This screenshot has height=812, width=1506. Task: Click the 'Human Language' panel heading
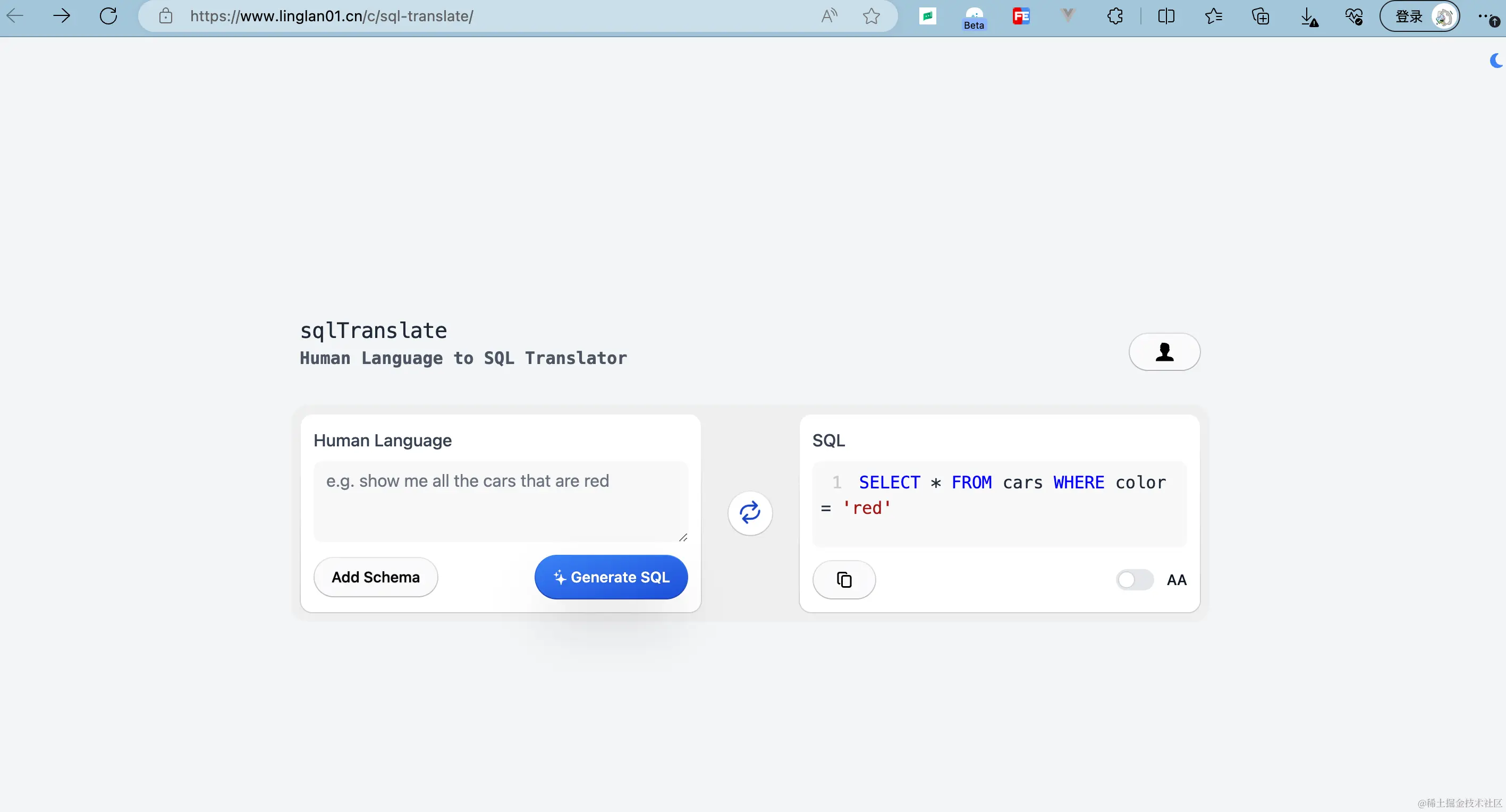pos(383,440)
